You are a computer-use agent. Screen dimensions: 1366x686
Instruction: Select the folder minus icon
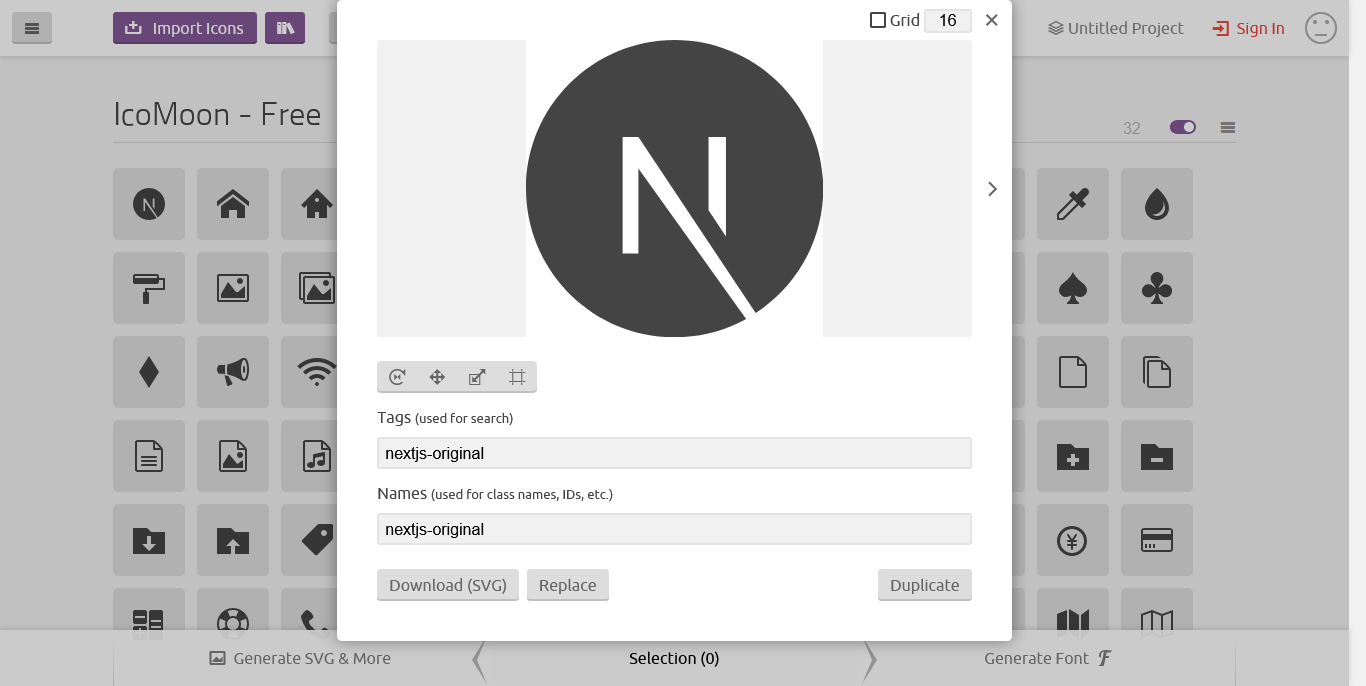pos(1157,456)
